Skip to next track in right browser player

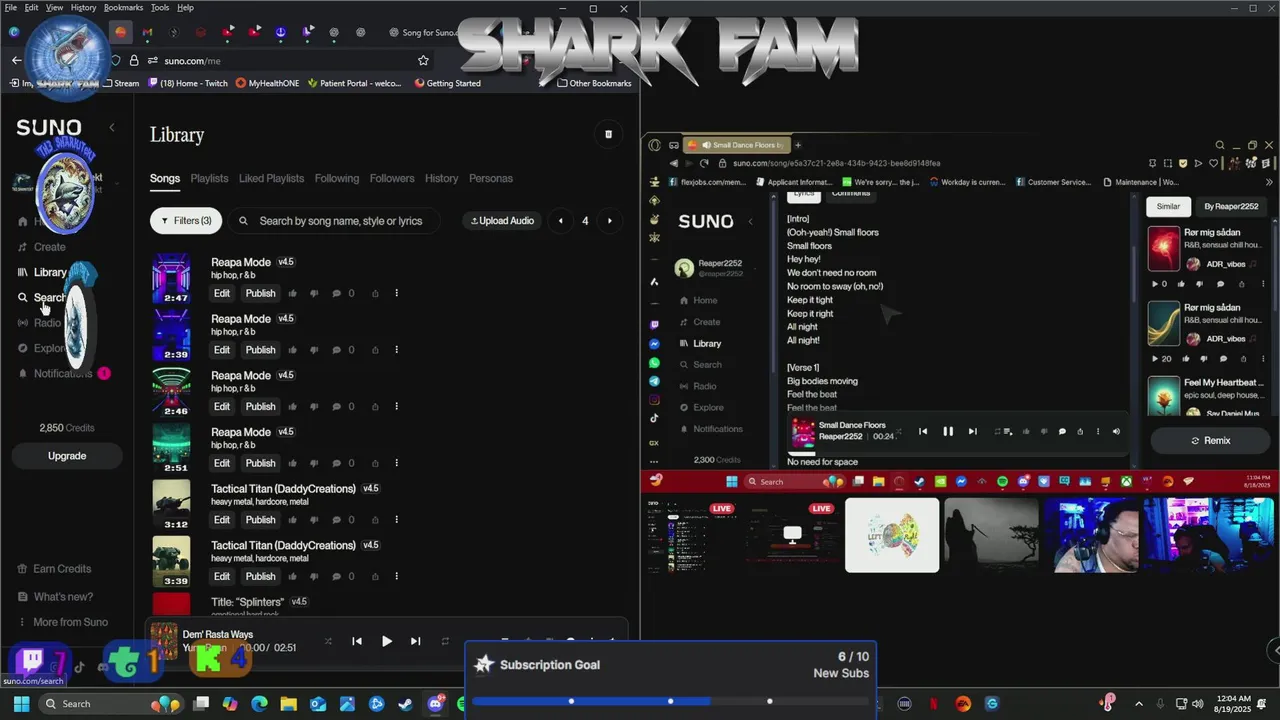973,431
